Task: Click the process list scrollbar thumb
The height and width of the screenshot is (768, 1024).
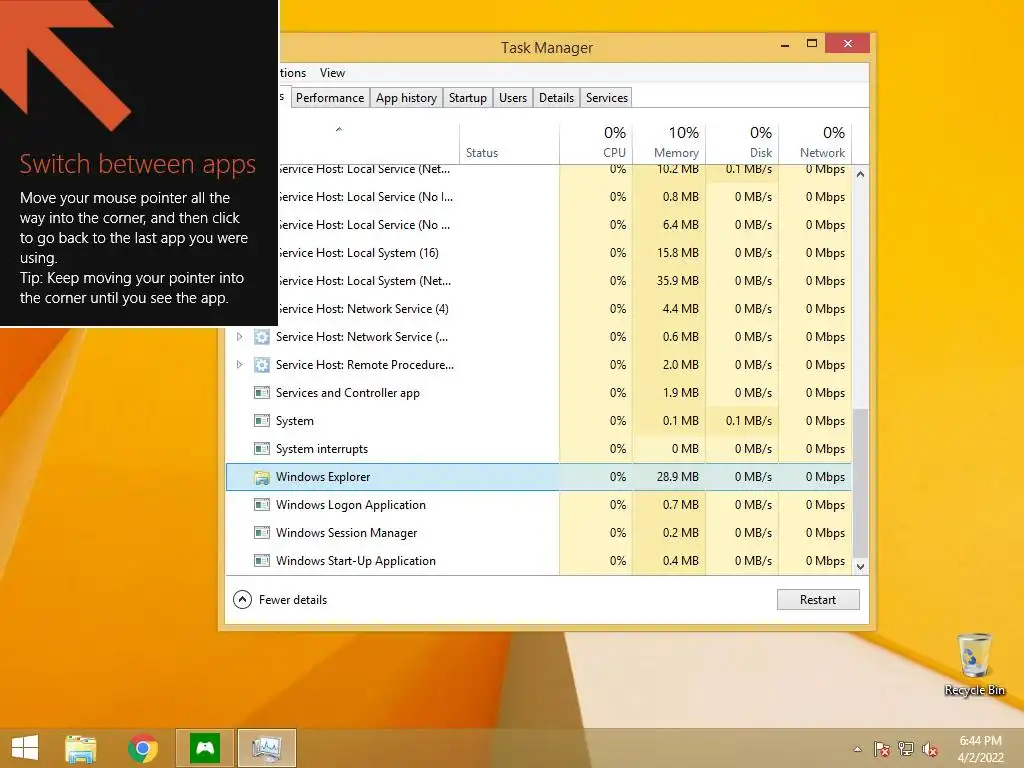Action: point(861,483)
